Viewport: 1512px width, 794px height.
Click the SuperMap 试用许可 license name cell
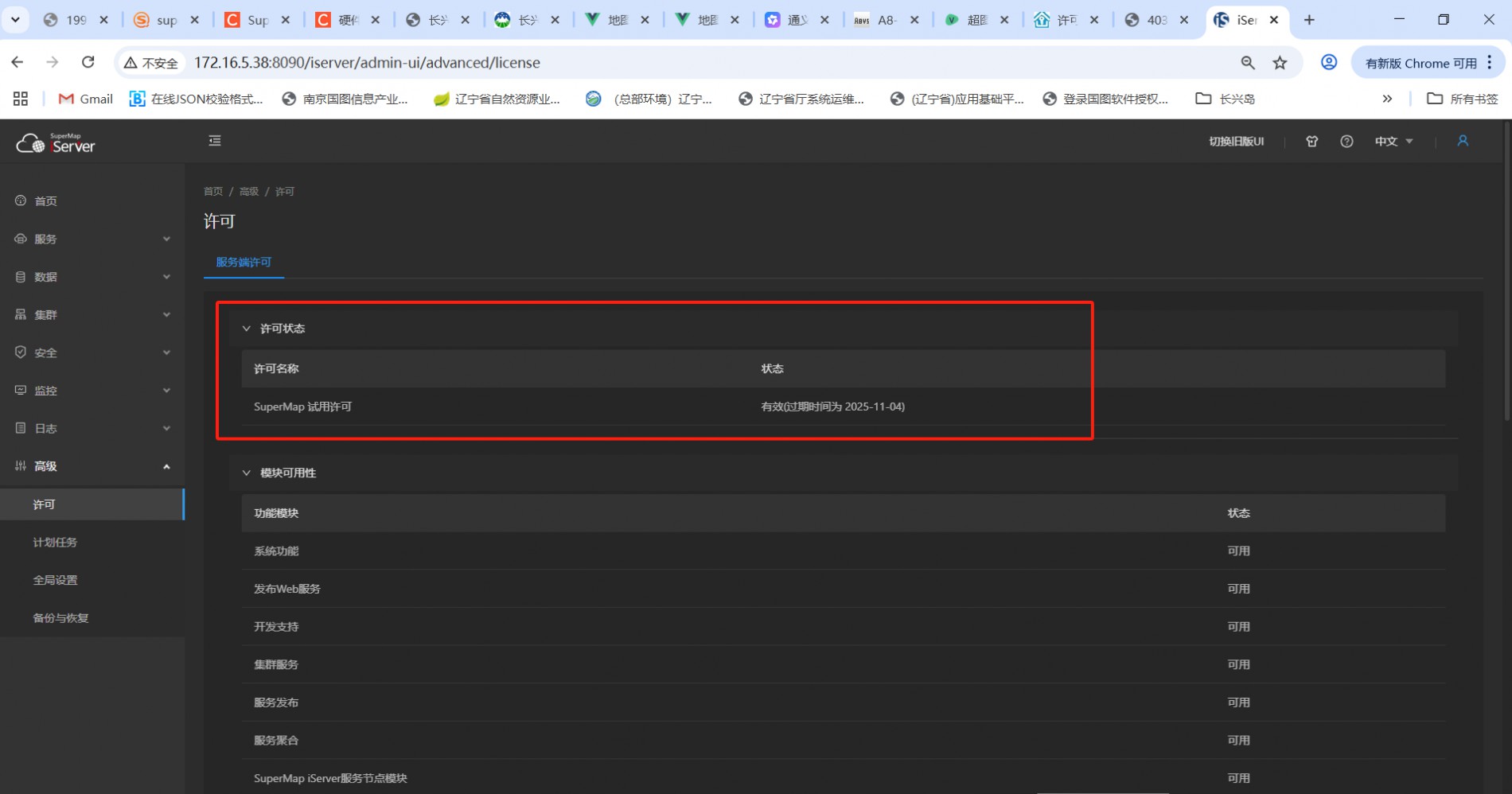302,407
